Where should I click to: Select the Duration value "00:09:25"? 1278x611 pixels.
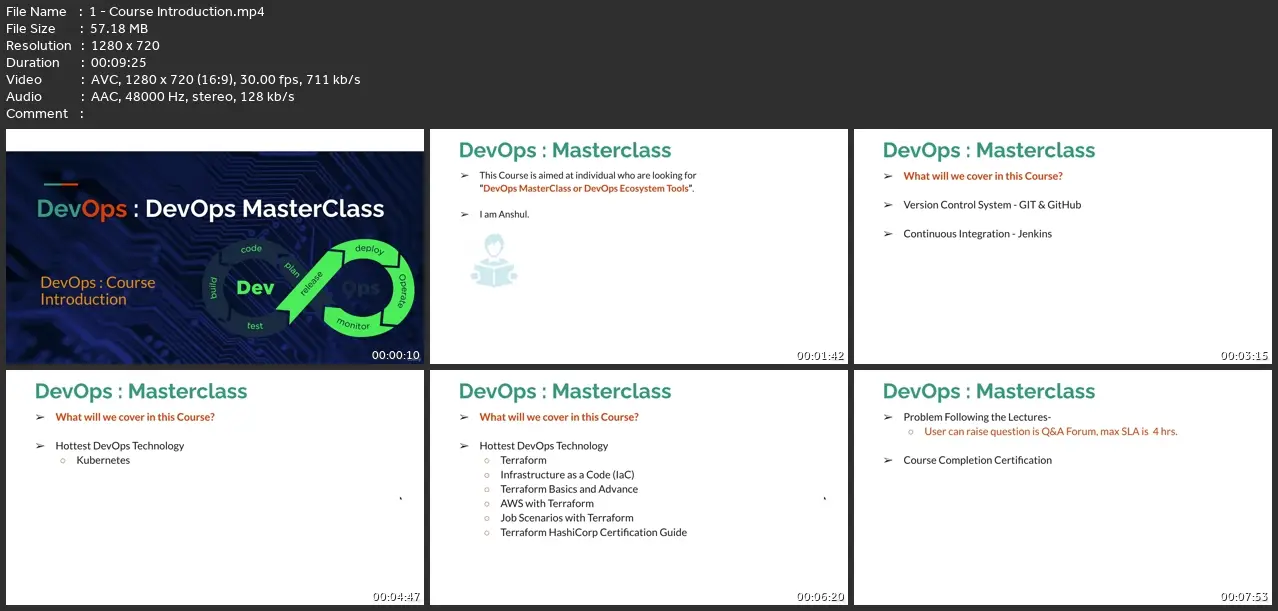tap(118, 63)
